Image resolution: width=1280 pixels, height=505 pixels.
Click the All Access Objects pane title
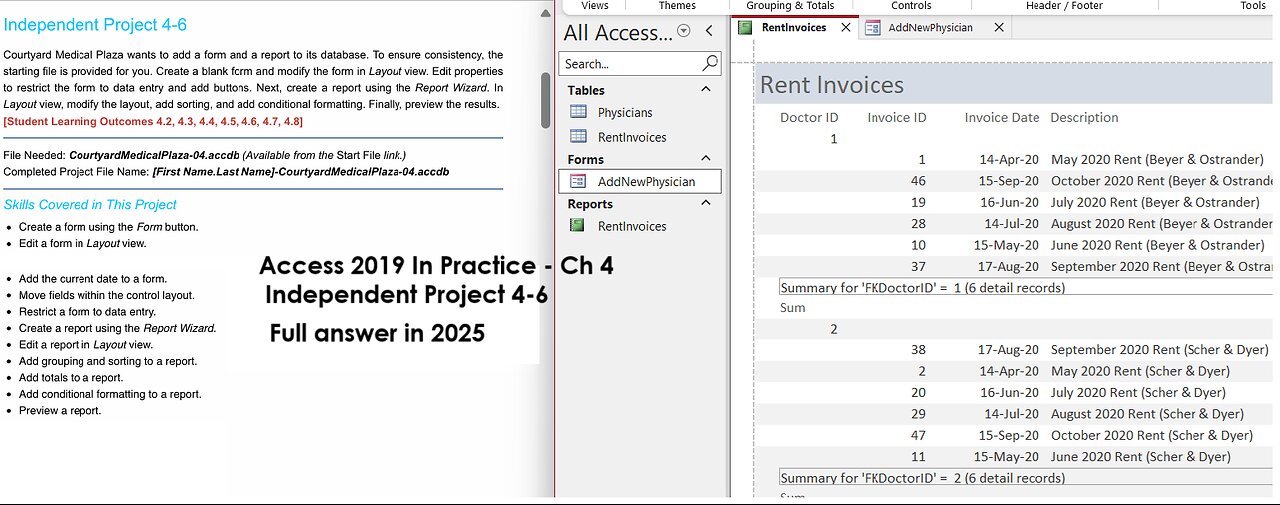(x=617, y=32)
